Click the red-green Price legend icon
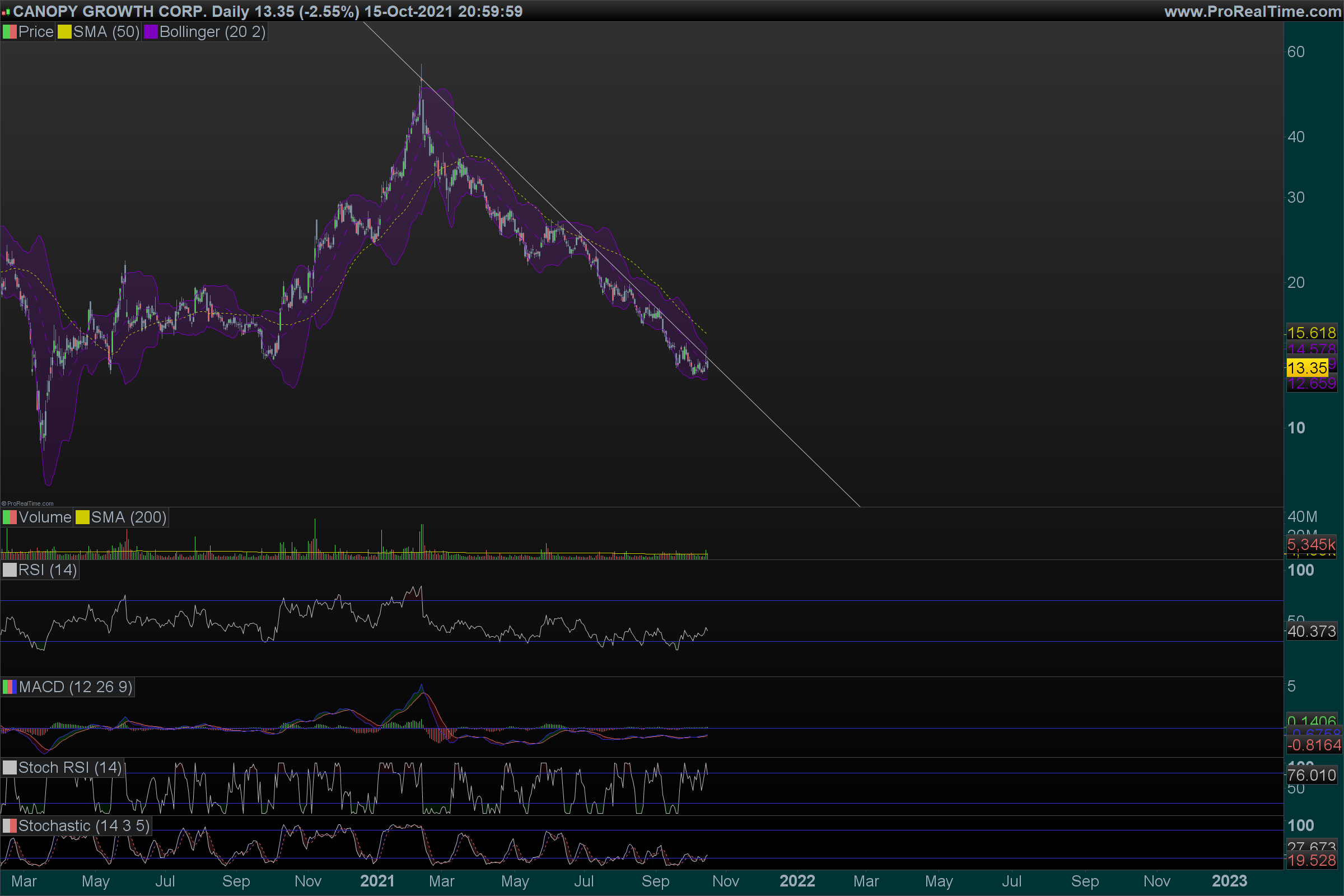Screen dimensions: 1344x896 [10, 32]
